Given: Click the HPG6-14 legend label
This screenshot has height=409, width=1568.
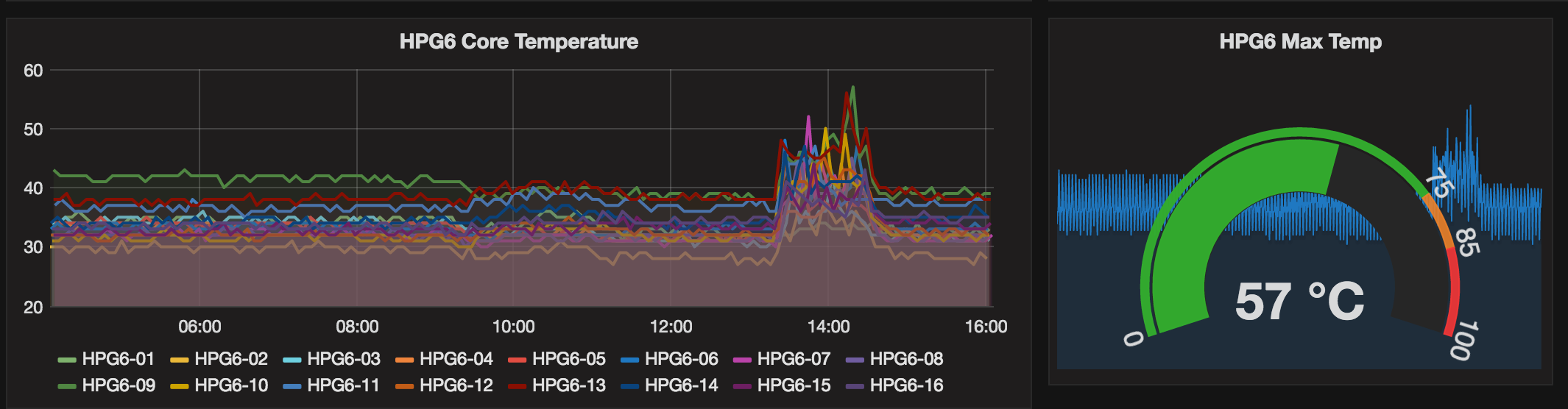Looking at the screenshot, I should (682, 385).
